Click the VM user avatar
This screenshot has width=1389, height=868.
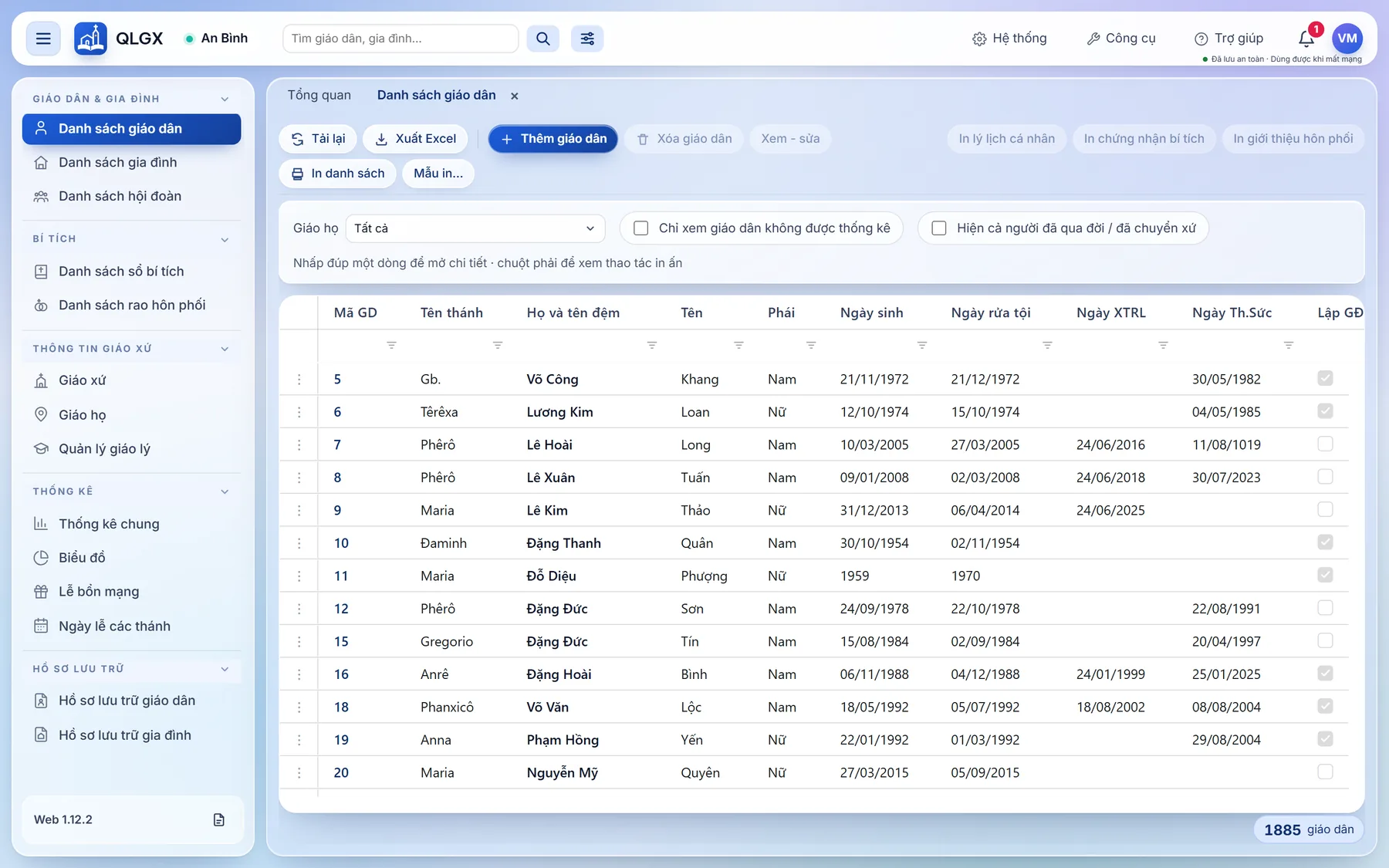pos(1347,39)
